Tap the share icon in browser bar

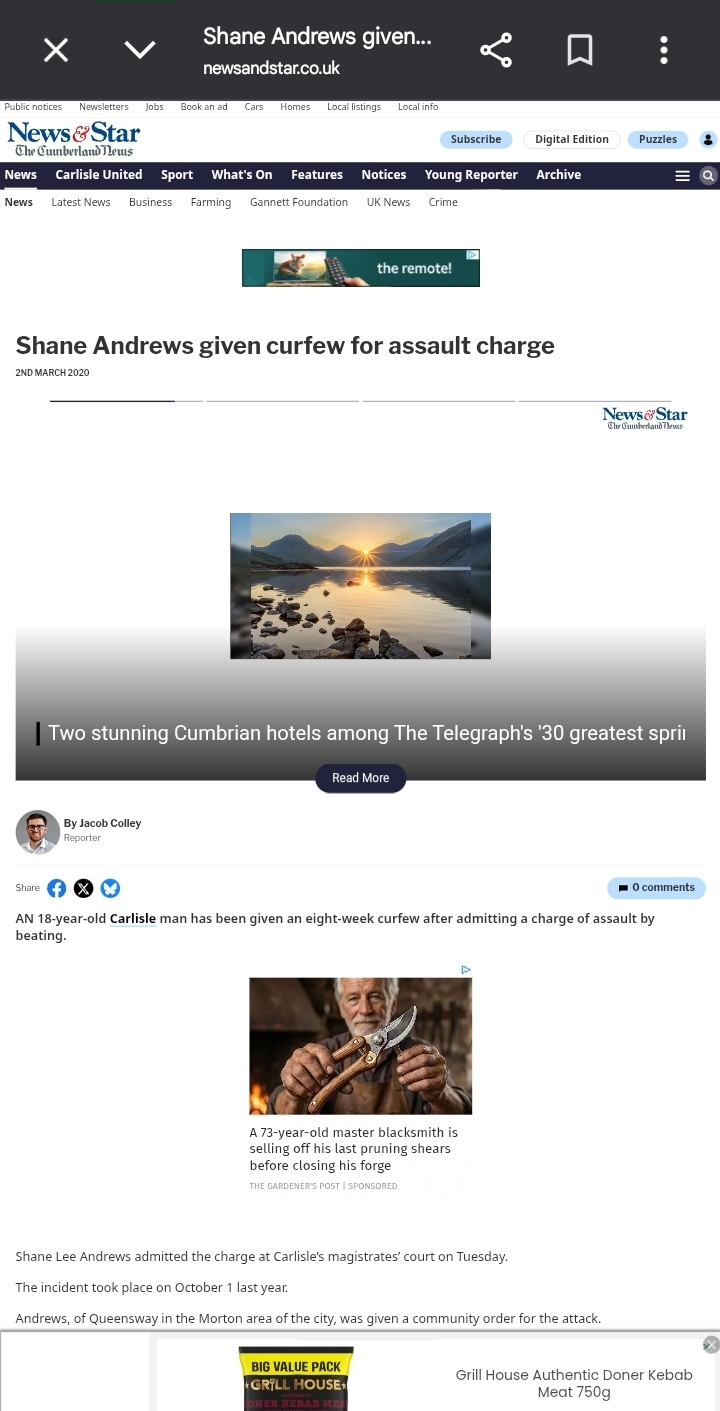click(x=496, y=50)
